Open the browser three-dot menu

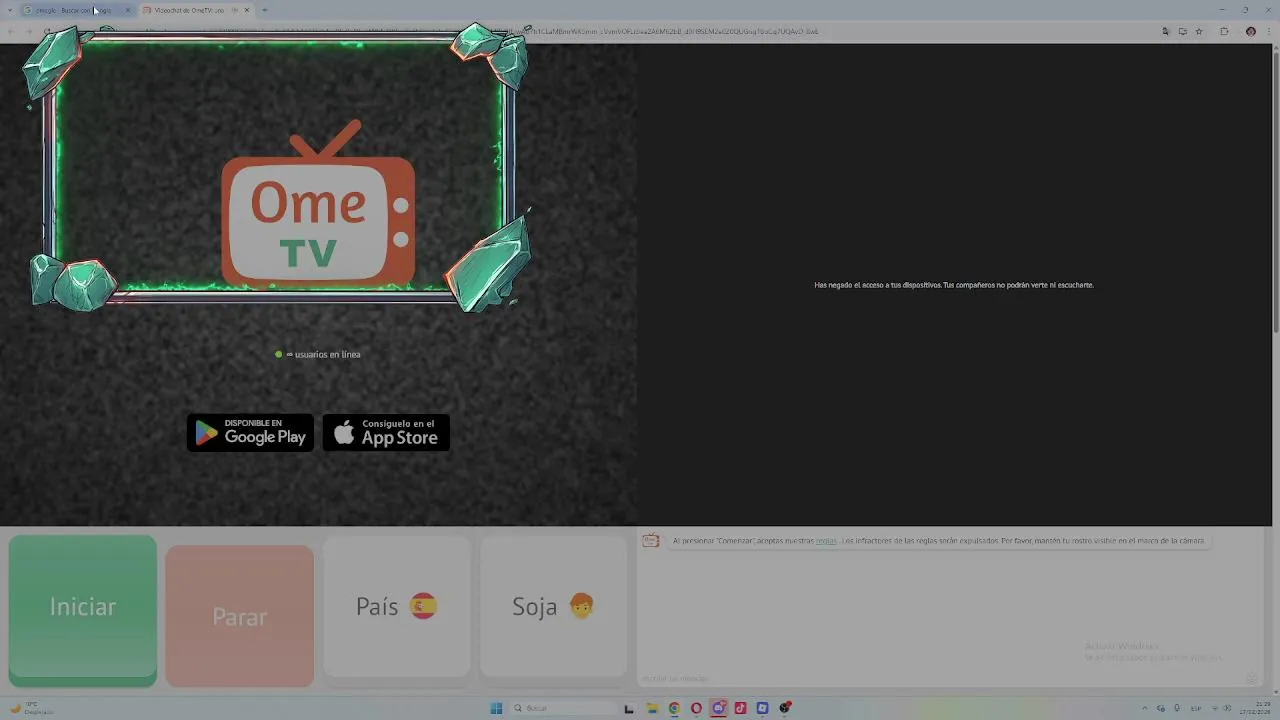(1269, 31)
